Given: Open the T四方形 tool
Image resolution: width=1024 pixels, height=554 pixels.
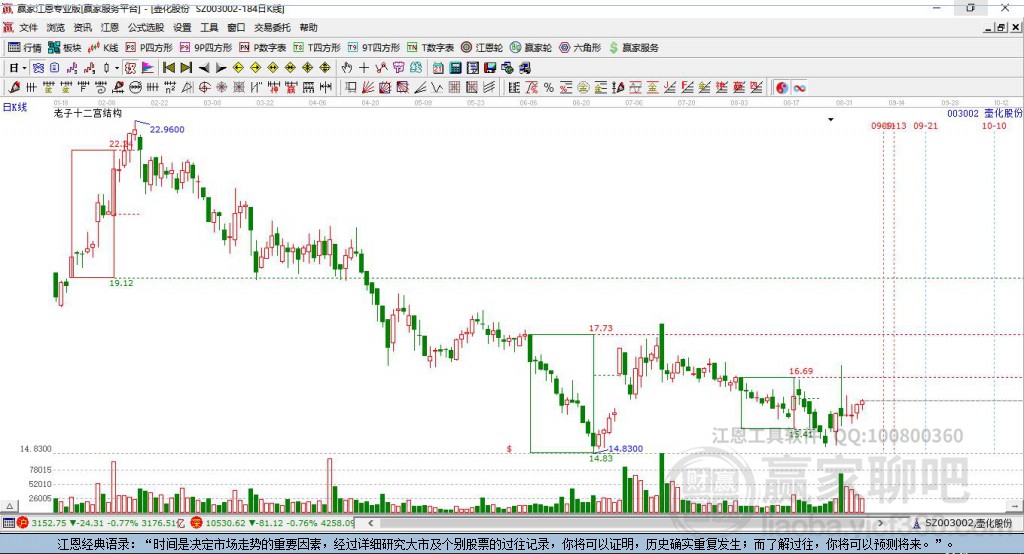Looking at the screenshot, I should tap(317, 48).
